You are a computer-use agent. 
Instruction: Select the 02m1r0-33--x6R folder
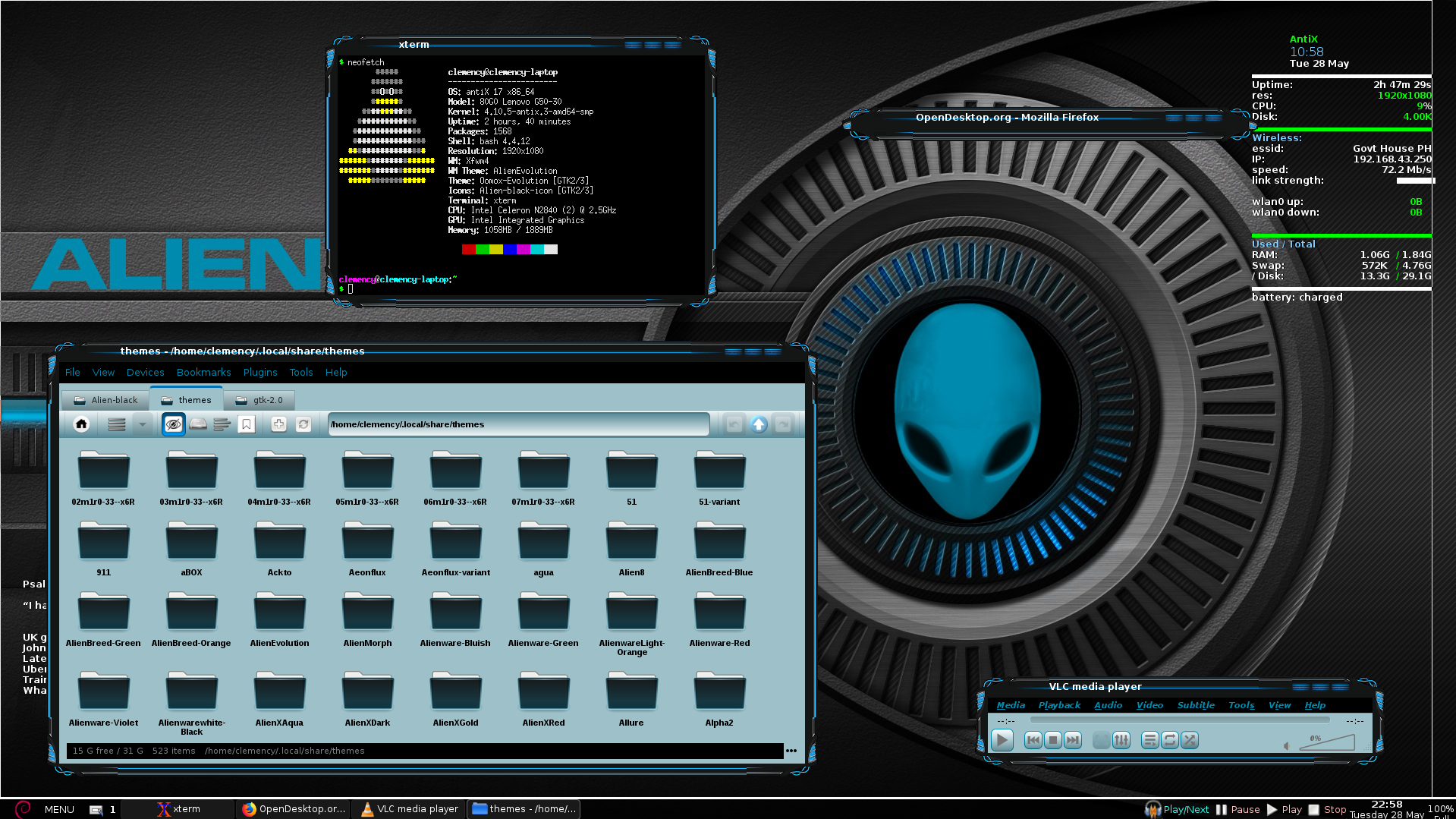click(103, 478)
